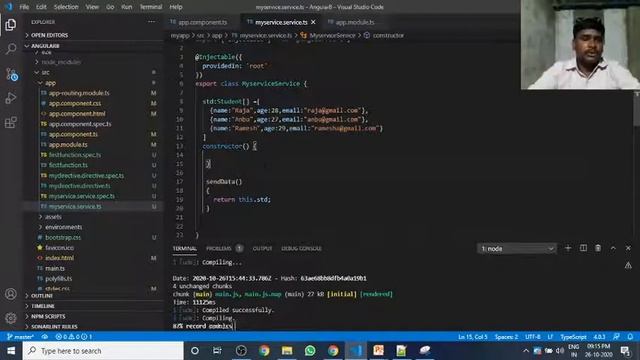640x360 pixels.
Task: Click the constructor breadcrumb item
Action: (x=388, y=36)
